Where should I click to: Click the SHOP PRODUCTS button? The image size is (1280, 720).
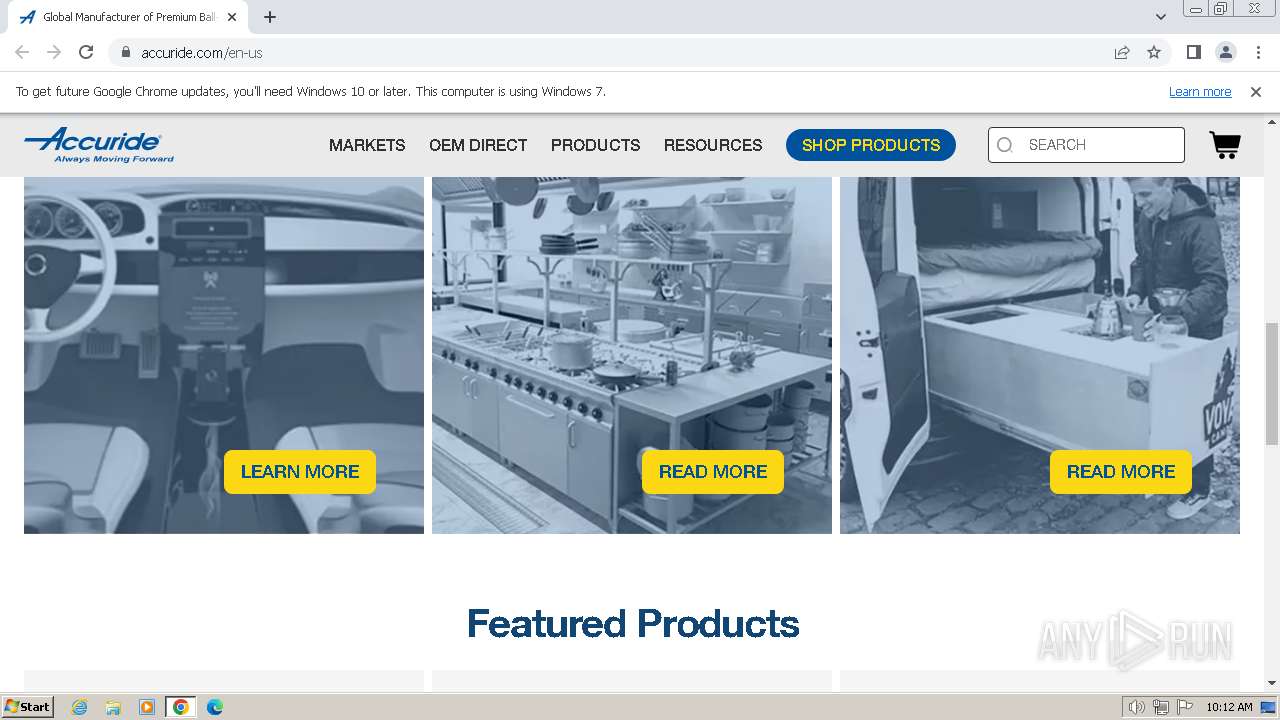871,145
